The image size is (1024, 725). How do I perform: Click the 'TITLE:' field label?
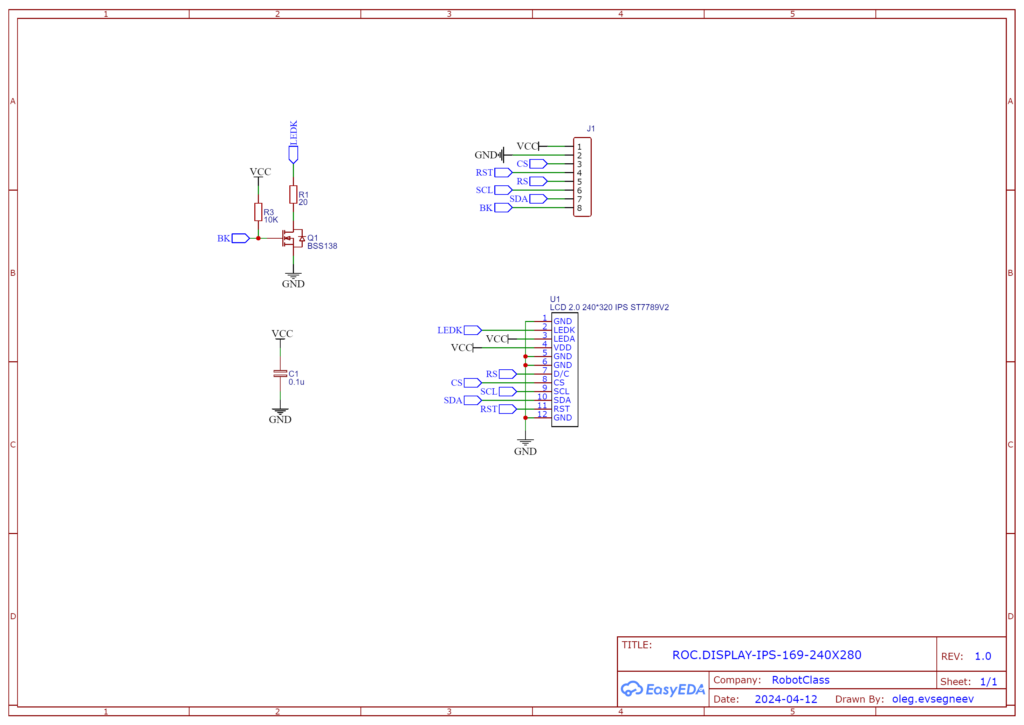[x=637, y=645]
